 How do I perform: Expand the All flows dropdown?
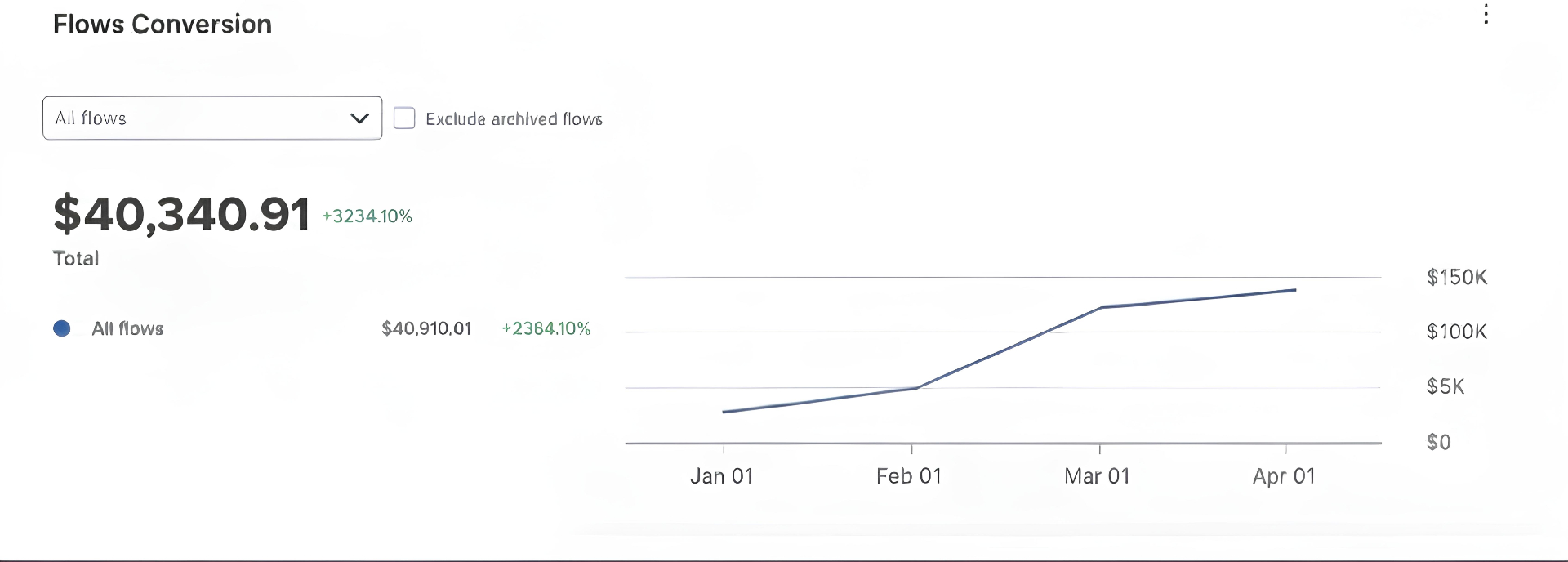coord(212,118)
